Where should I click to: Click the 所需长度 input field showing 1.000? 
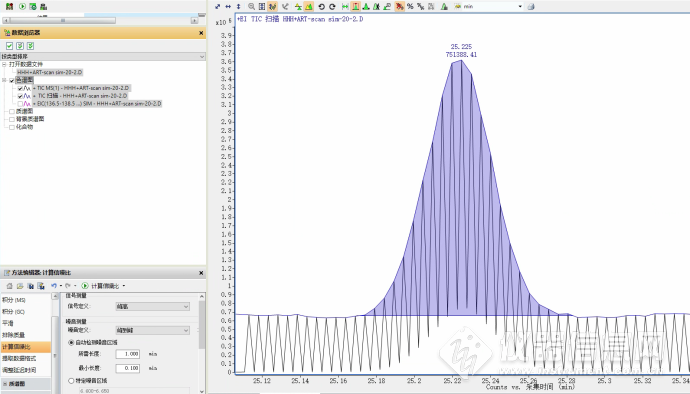(128, 354)
